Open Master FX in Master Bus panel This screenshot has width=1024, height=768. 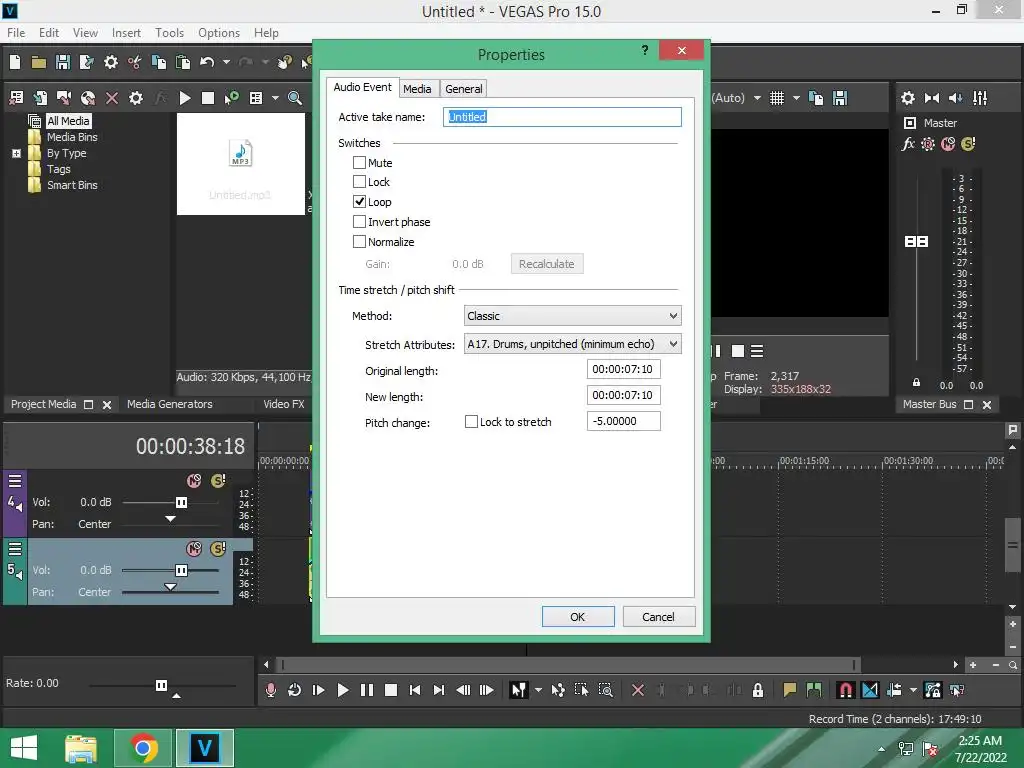tap(908, 144)
